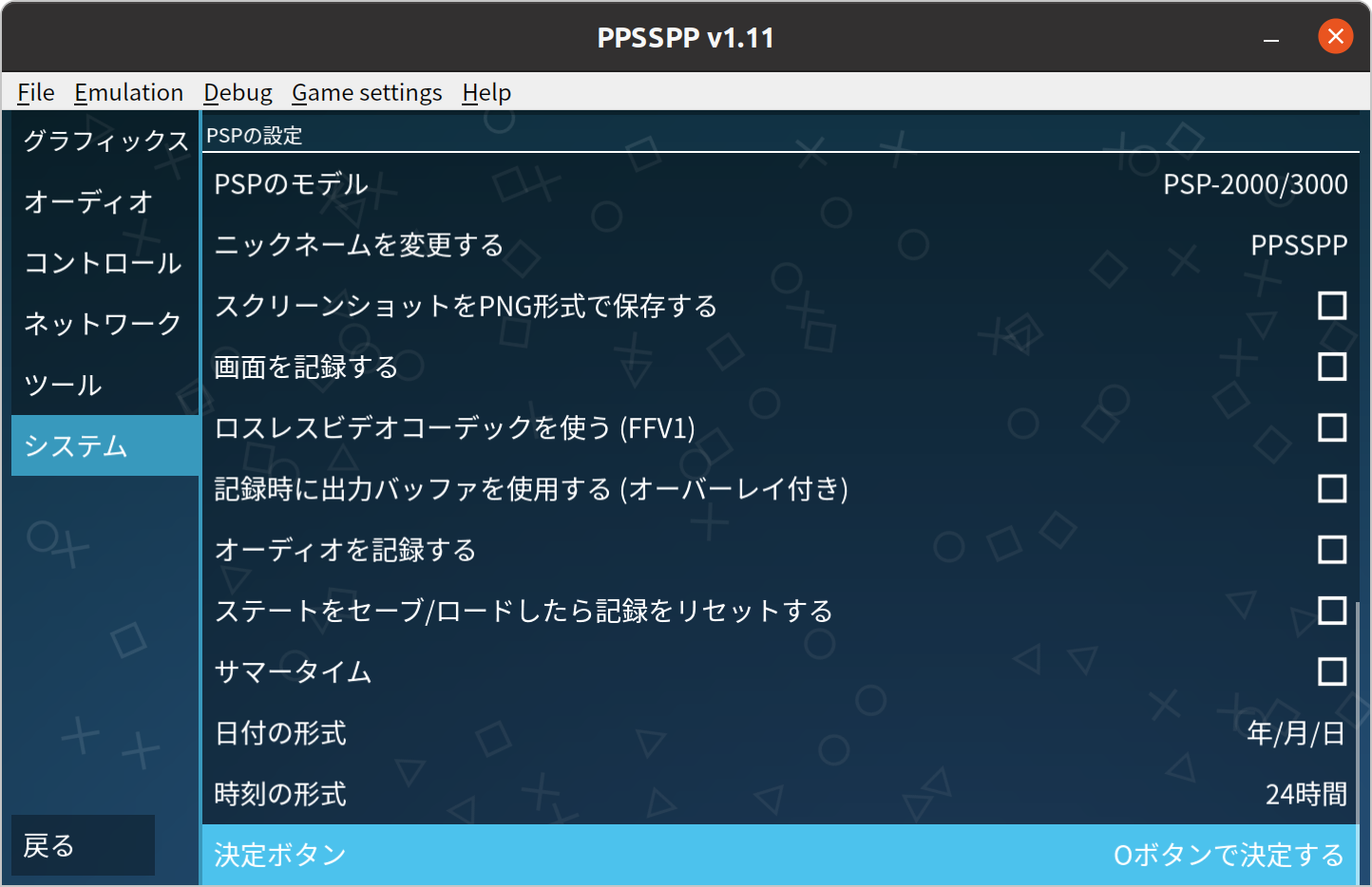Image resolution: width=1372 pixels, height=887 pixels.
Task: Open the File menu
Action: pyautogui.click(x=36, y=92)
